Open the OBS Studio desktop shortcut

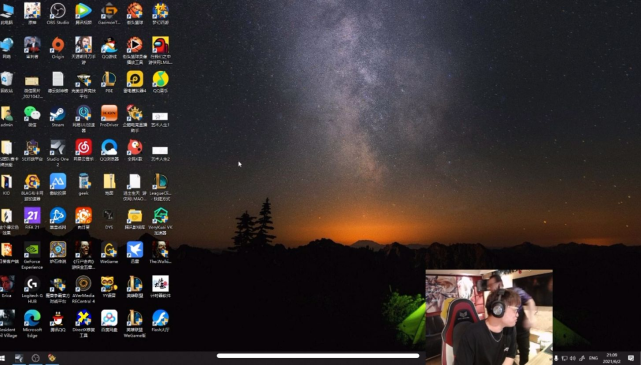click(x=58, y=13)
